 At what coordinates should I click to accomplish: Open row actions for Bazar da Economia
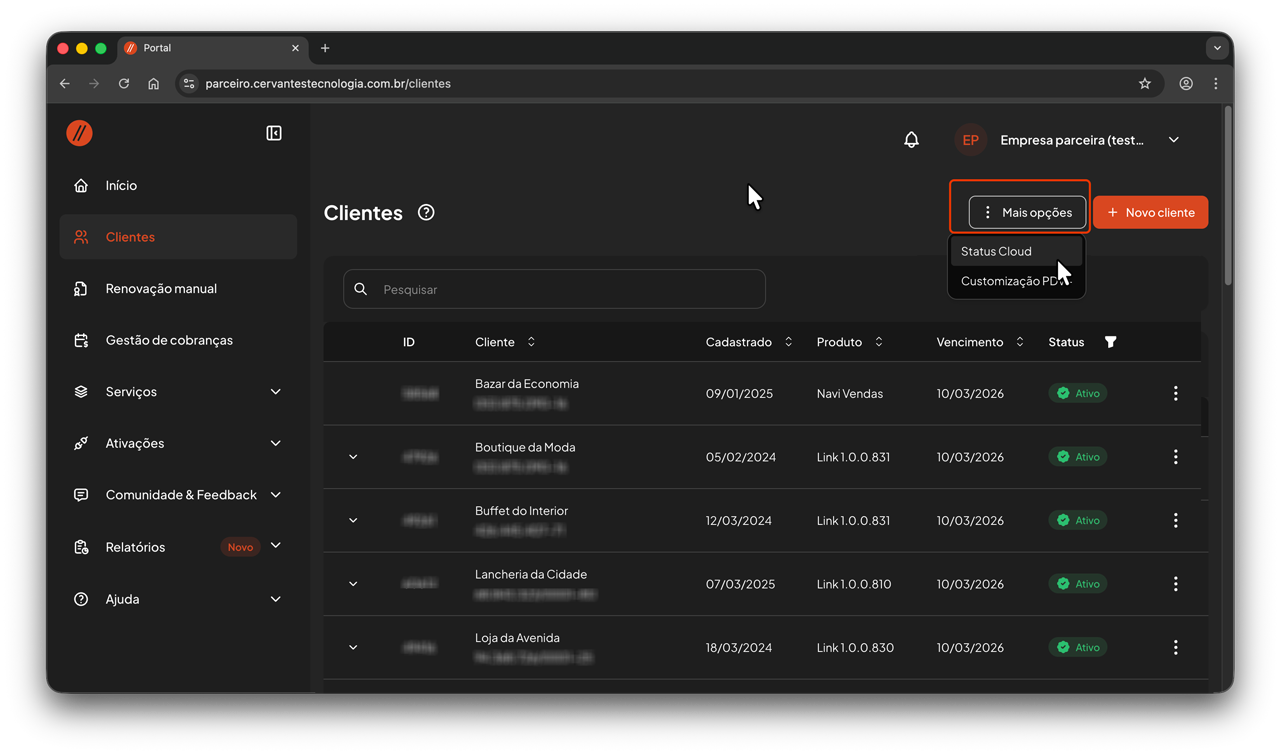[1175, 394]
